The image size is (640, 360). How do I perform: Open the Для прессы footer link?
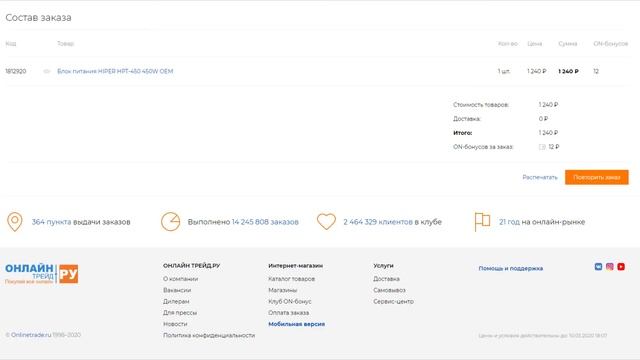(x=180, y=313)
